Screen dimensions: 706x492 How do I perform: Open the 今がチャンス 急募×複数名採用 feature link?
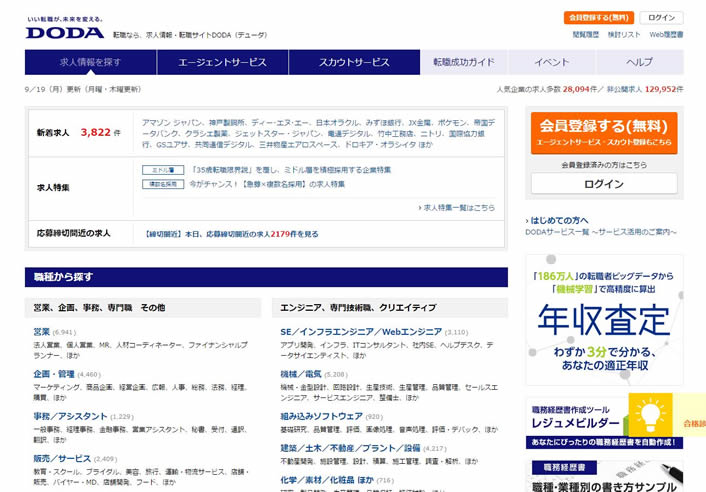pos(267,184)
